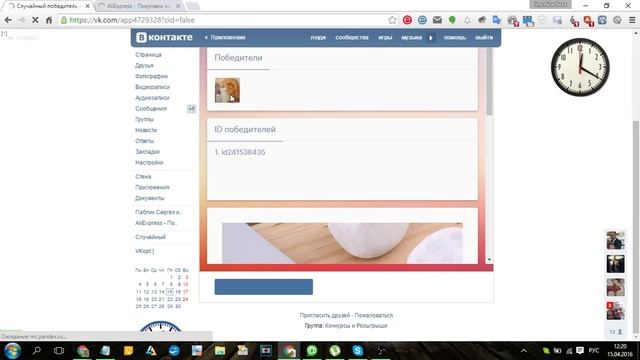This screenshot has width=640, height=360.
Task: Open 'AliExpress - По..' sidebar link
Action: [x=156, y=223]
